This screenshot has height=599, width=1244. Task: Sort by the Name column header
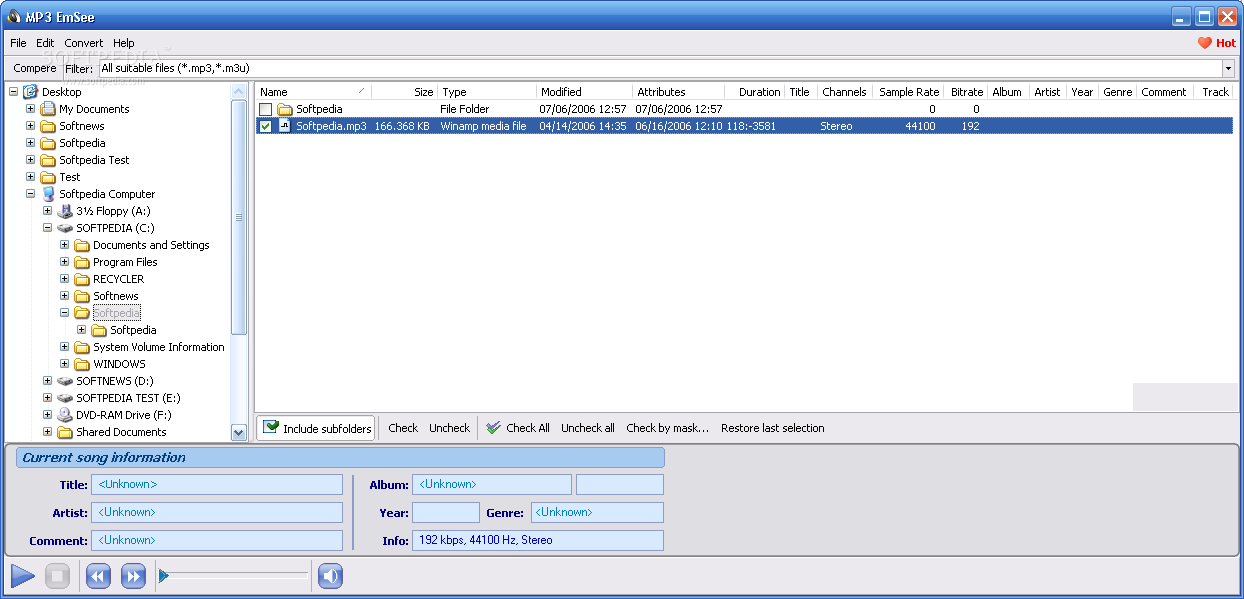pyautogui.click(x=313, y=91)
